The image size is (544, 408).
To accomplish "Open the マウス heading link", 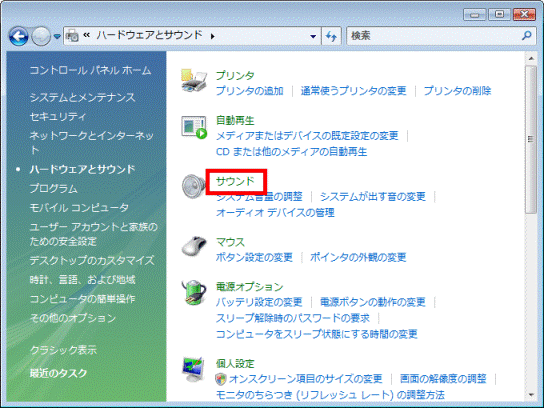I will point(230,242).
